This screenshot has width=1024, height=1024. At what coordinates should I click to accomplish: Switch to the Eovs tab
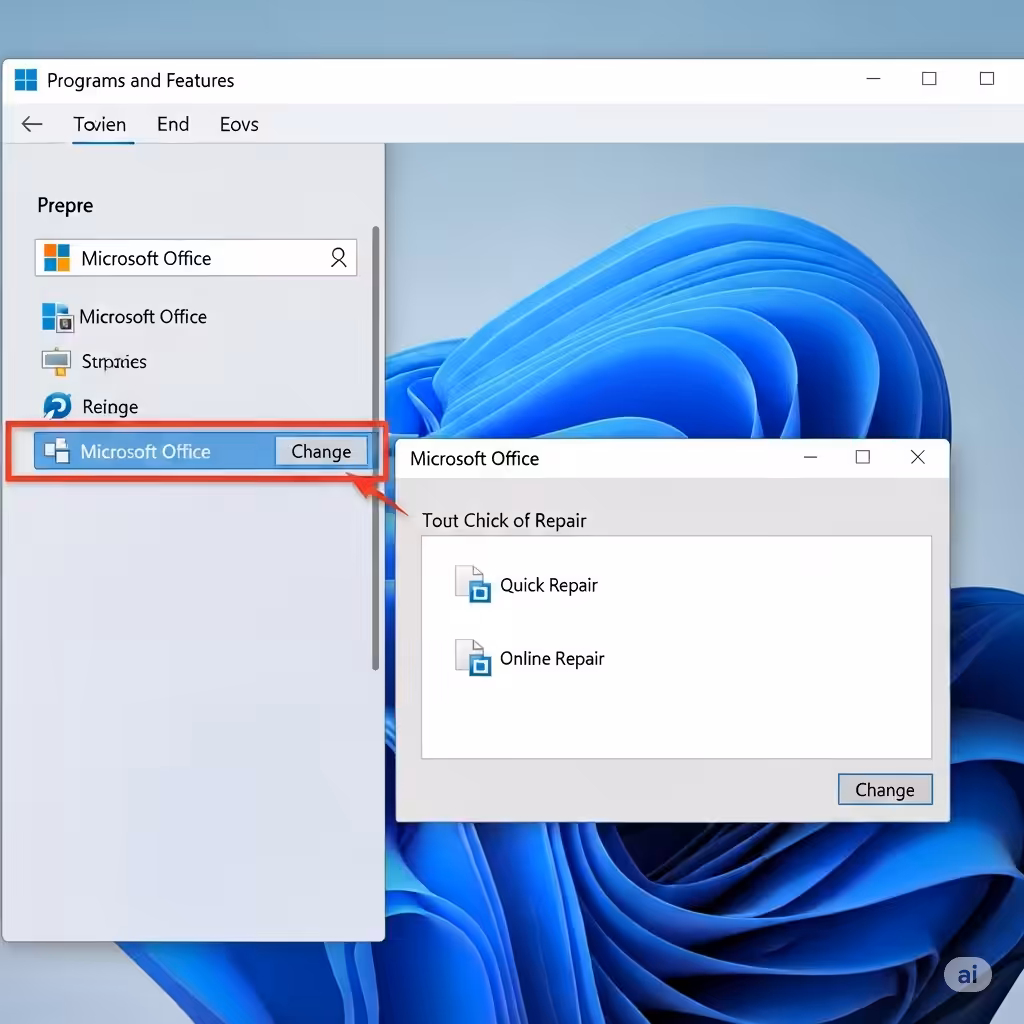[239, 124]
